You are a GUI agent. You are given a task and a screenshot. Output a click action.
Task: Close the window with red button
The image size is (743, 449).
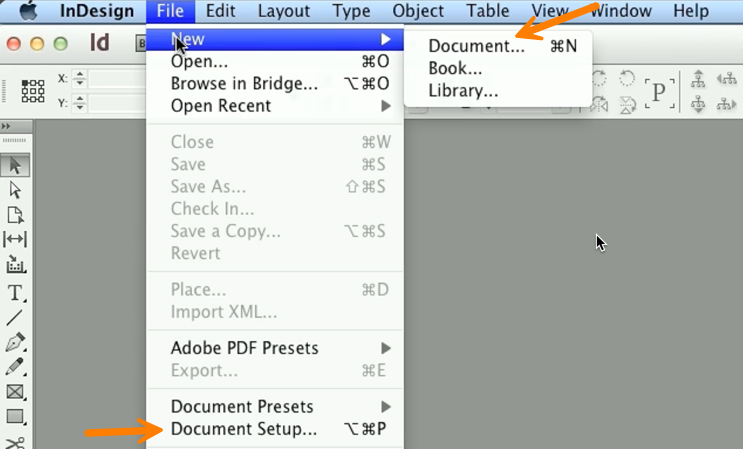(x=14, y=44)
